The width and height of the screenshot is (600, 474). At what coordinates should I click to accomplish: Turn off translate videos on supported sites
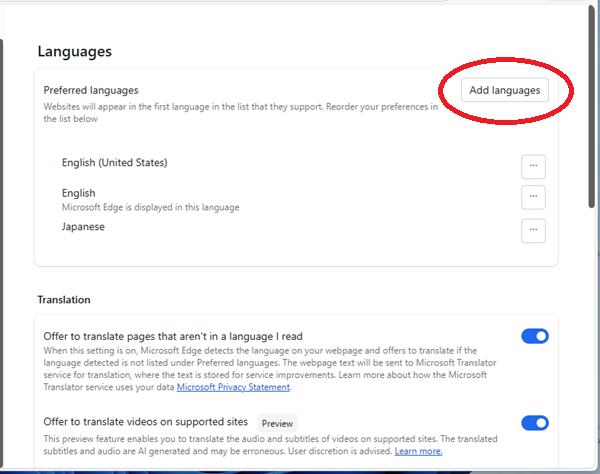535,423
